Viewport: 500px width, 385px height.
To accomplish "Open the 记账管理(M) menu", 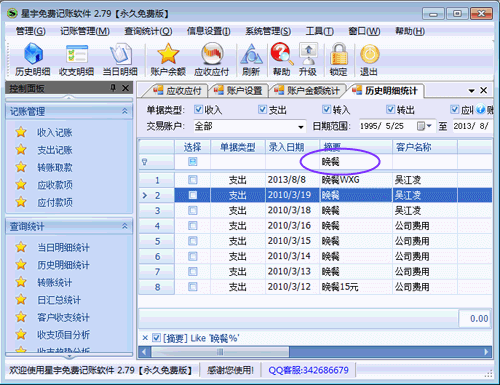I will pyautogui.click(x=85, y=31).
